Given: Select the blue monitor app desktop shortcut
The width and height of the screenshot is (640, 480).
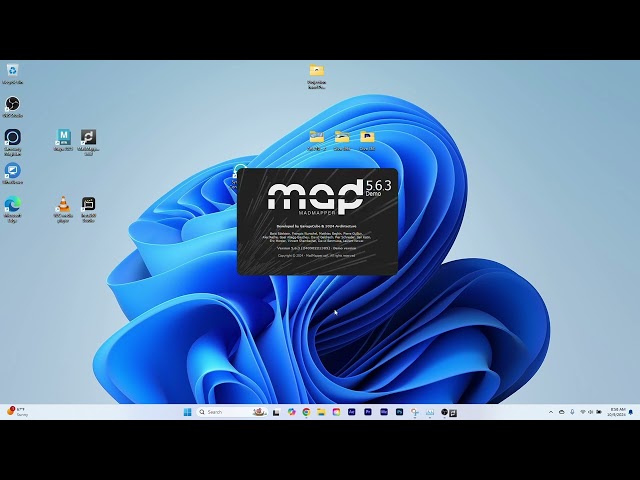Looking at the screenshot, I should [12, 171].
